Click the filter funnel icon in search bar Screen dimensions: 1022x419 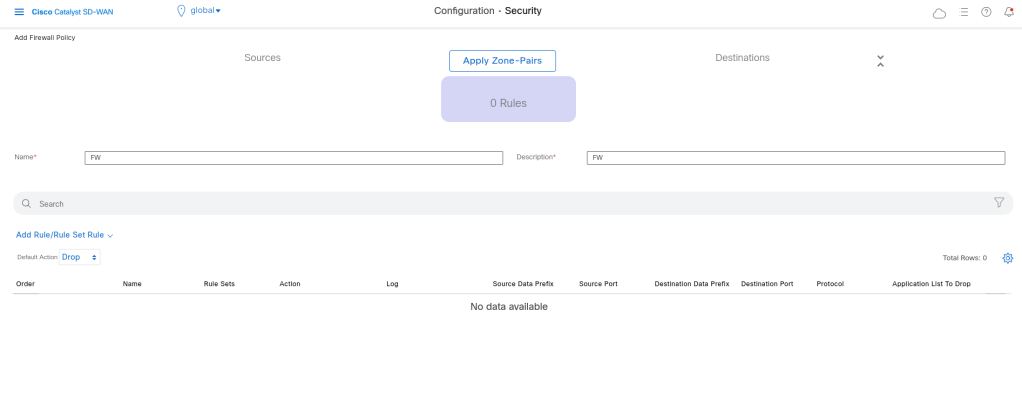pyautogui.click(x=998, y=202)
